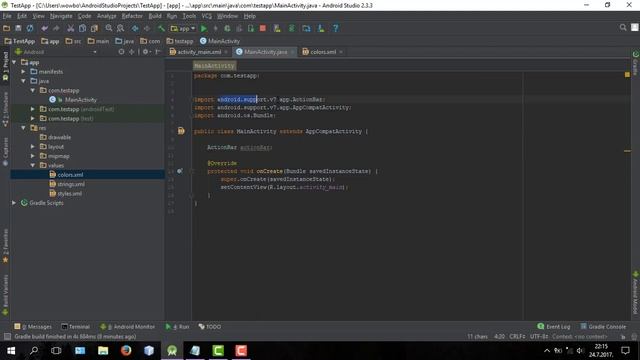The height and width of the screenshot is (360, 640).
Task: Make project with the green hammer icon
Action: tap(162, 28)
